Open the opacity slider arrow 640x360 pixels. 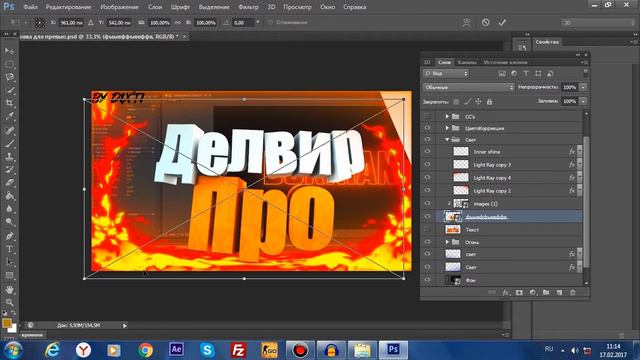[584, 87]
